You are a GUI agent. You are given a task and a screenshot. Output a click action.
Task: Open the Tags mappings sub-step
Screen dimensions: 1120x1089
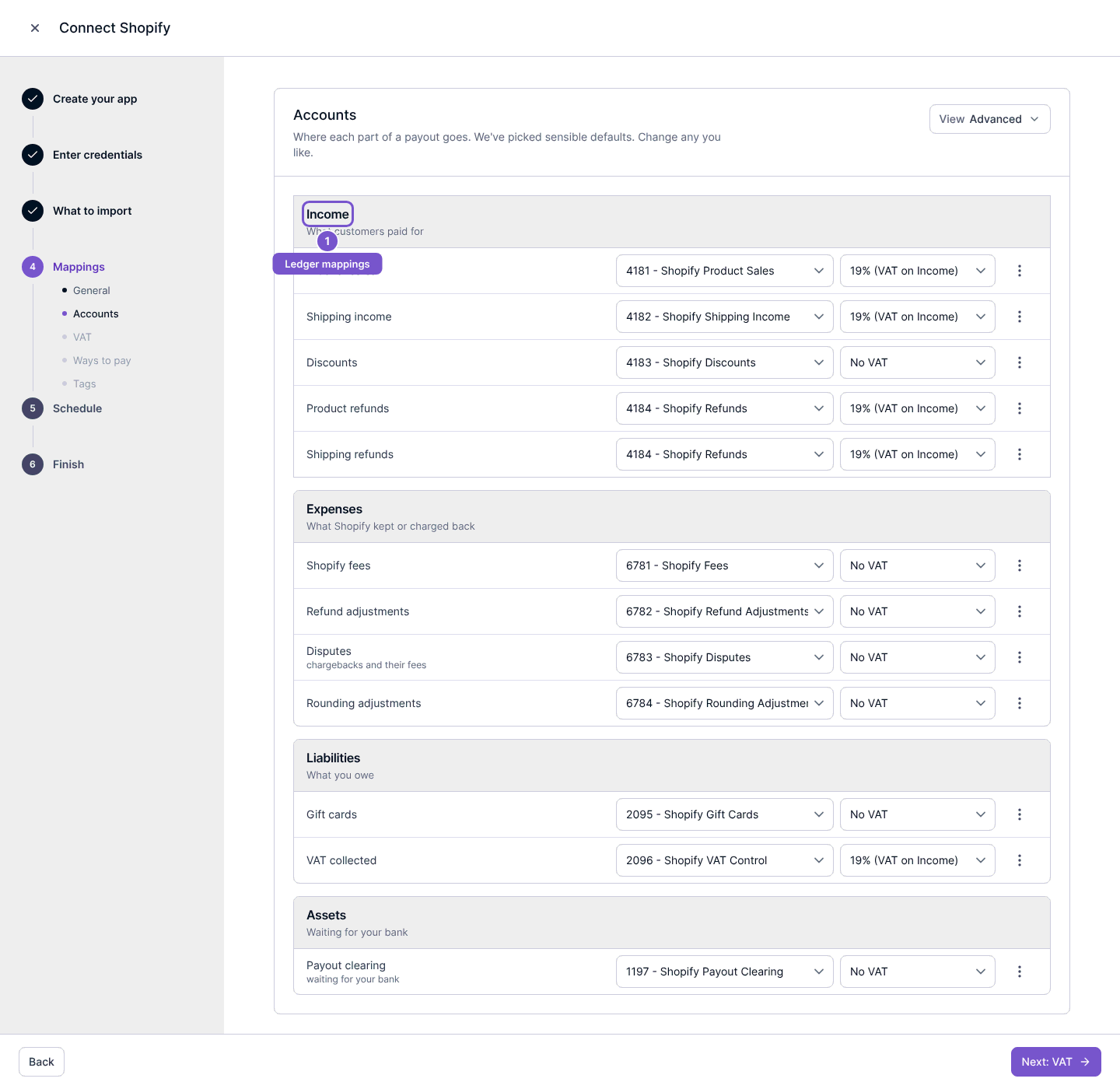click(x=85, y=383)
